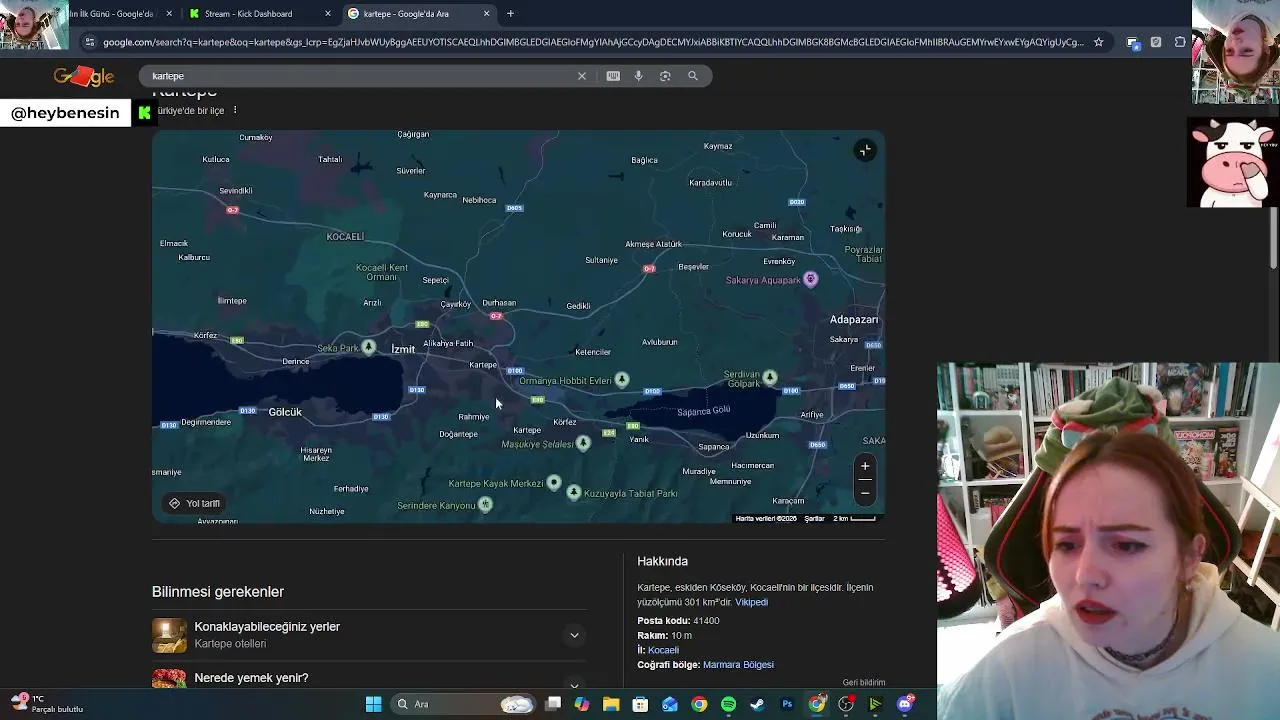Click the magnifier search button
The image size is (1280, 720).
point(692,76)
